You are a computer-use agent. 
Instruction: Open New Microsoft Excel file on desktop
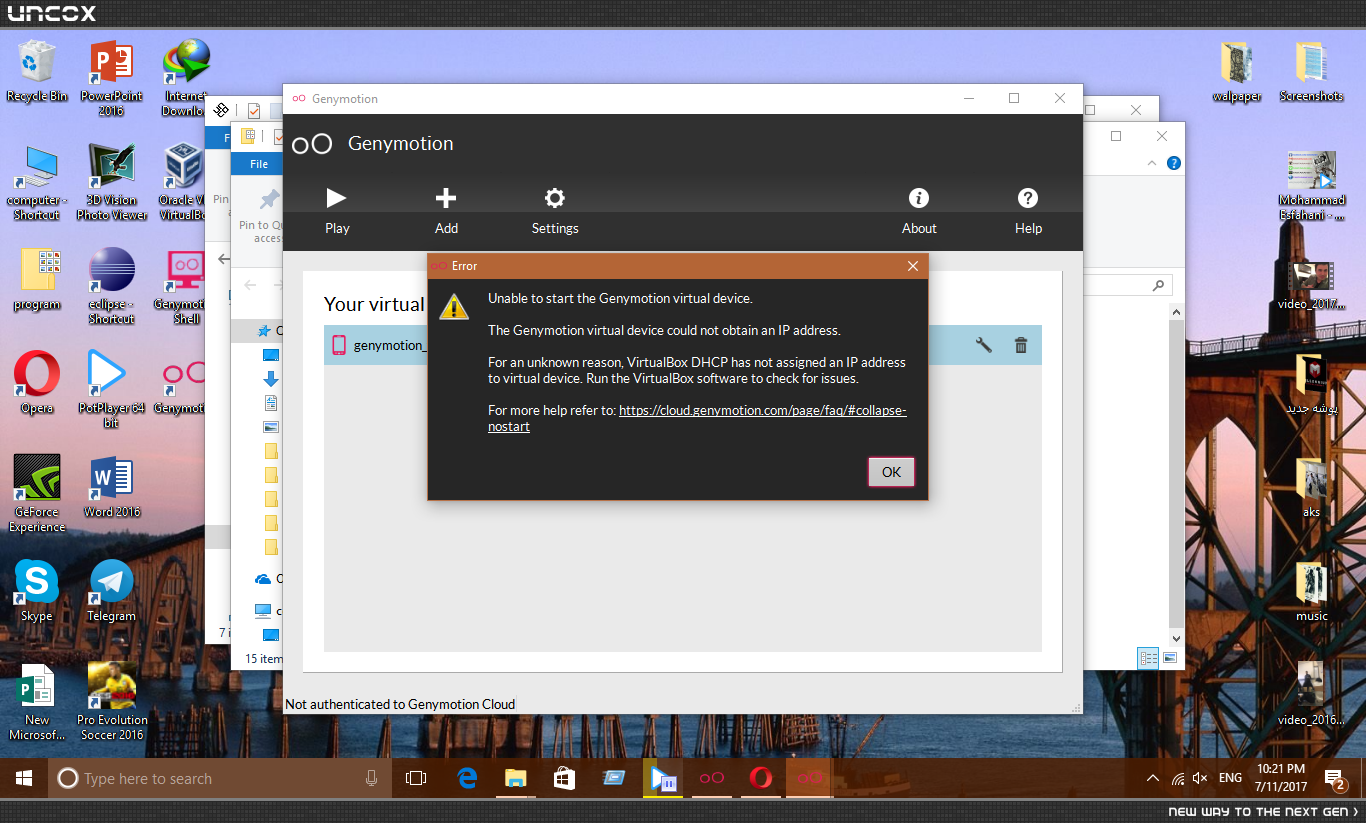(37, 702)
